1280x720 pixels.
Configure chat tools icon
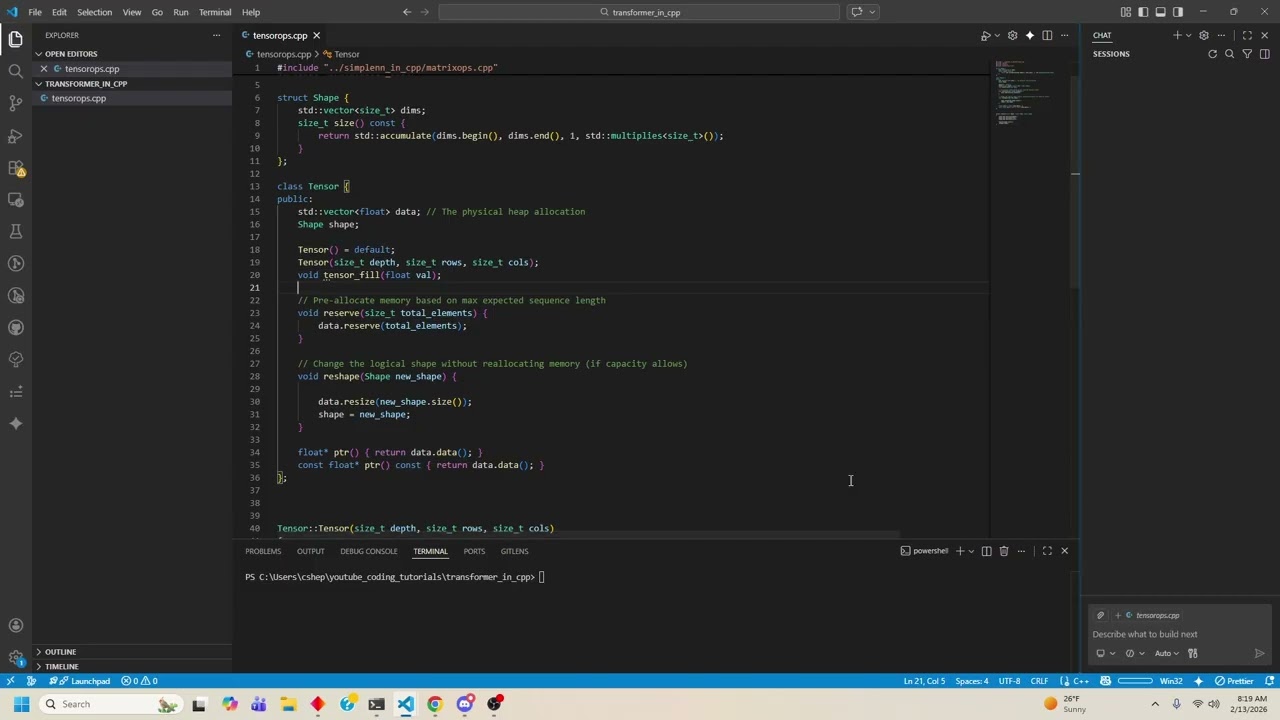coord(1192,653)
